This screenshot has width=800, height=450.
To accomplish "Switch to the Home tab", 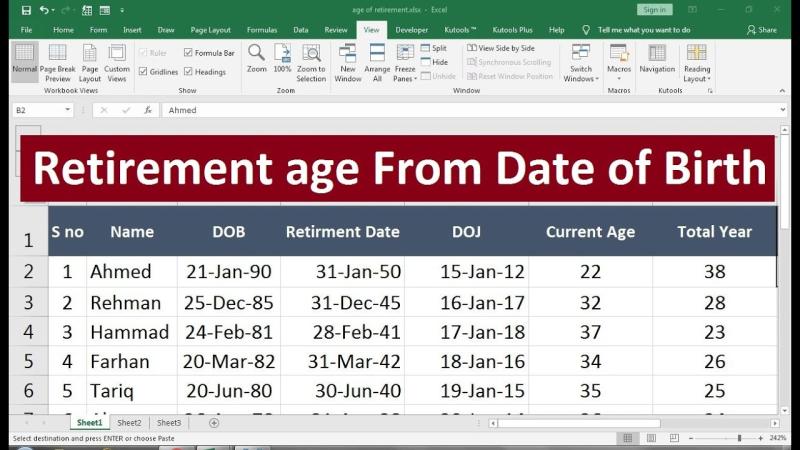I will pos(63,30).
